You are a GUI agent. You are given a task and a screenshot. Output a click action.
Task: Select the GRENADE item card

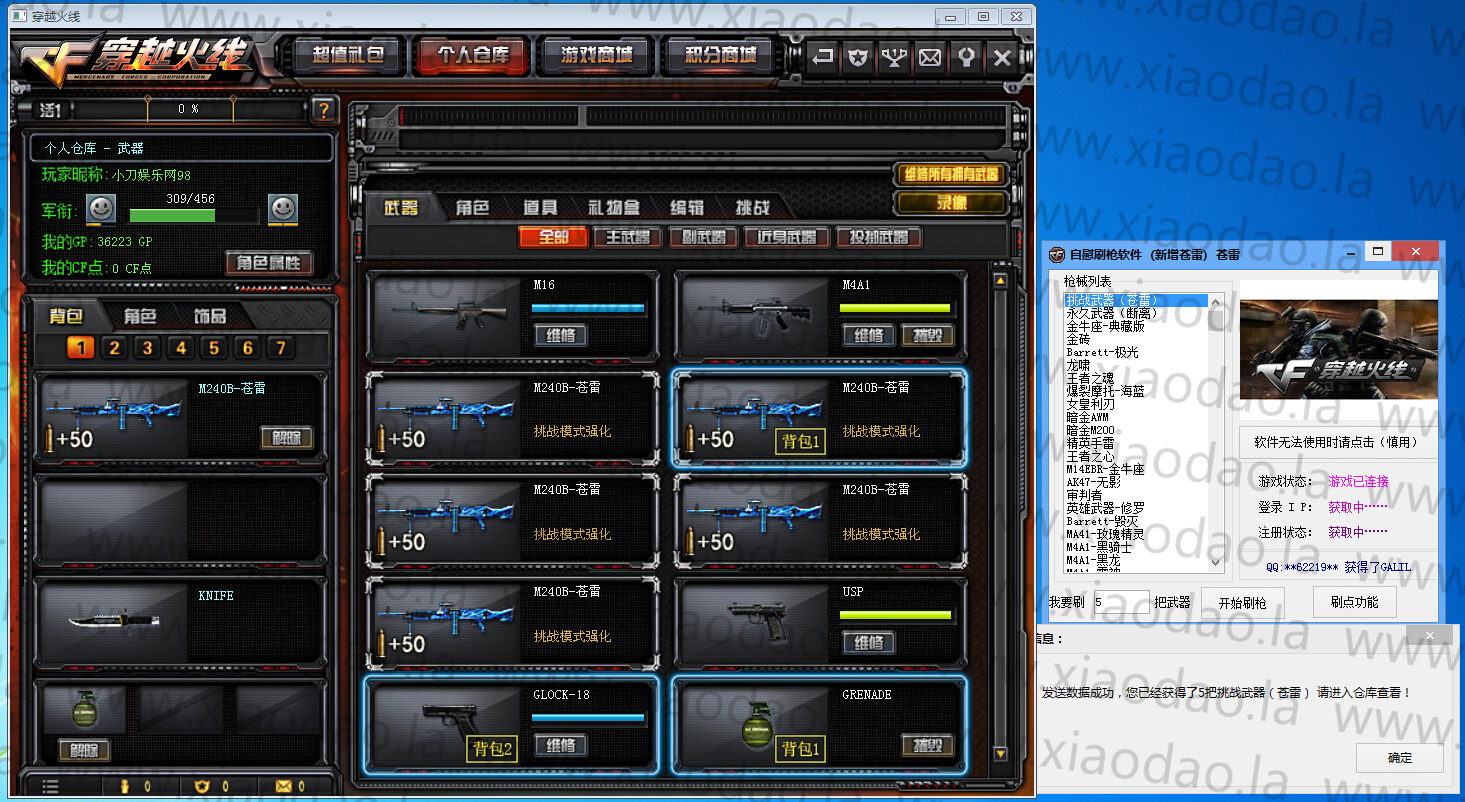[820, 724]
